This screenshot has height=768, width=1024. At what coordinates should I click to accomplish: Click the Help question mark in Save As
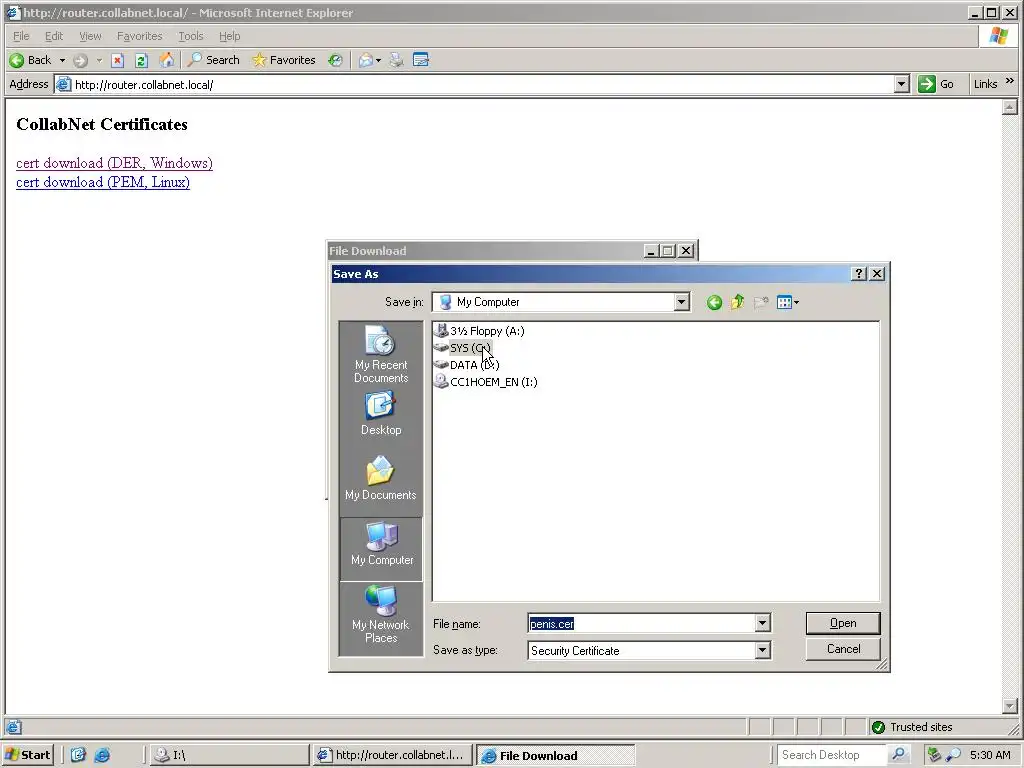[859, 274]
